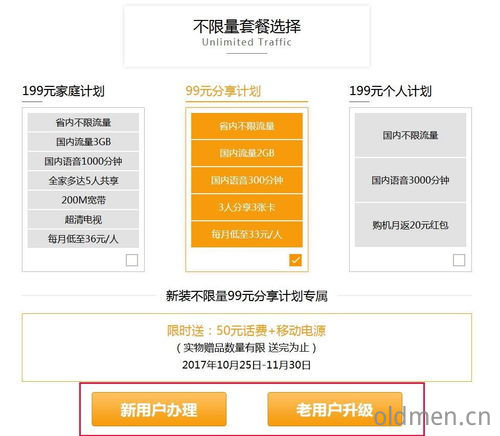The image size is (500, 436).
Task: Click 省内不限流量 in the family plan
Action: 83,122
